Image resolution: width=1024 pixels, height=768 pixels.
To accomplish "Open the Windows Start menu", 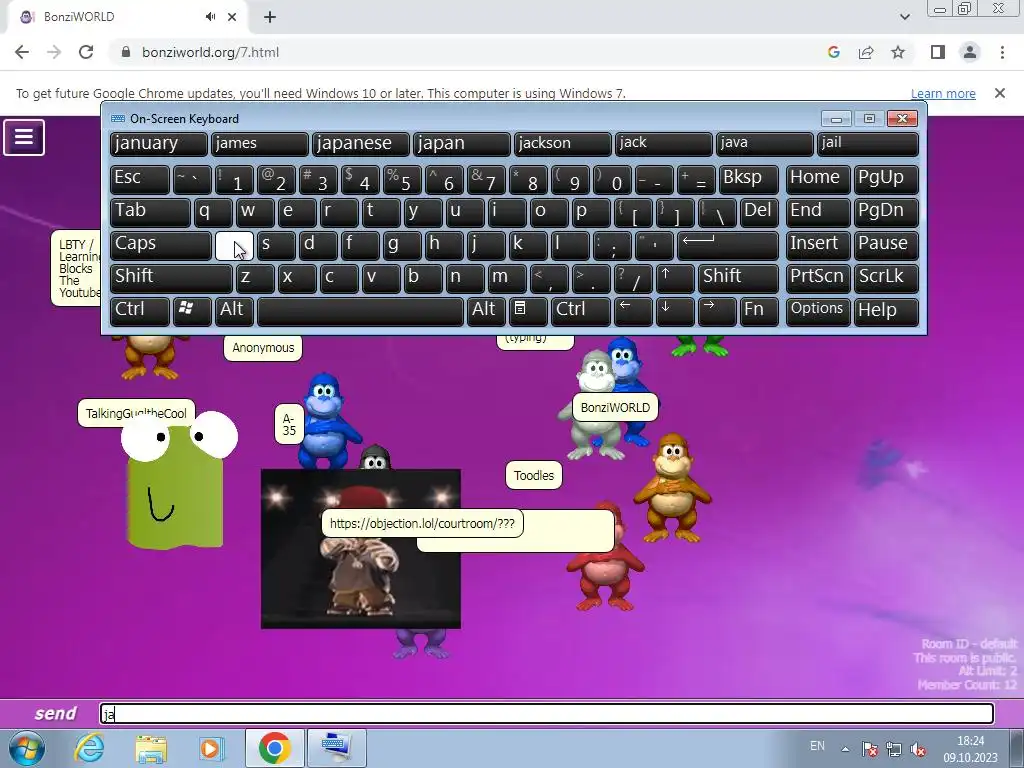I will [26, 748].
